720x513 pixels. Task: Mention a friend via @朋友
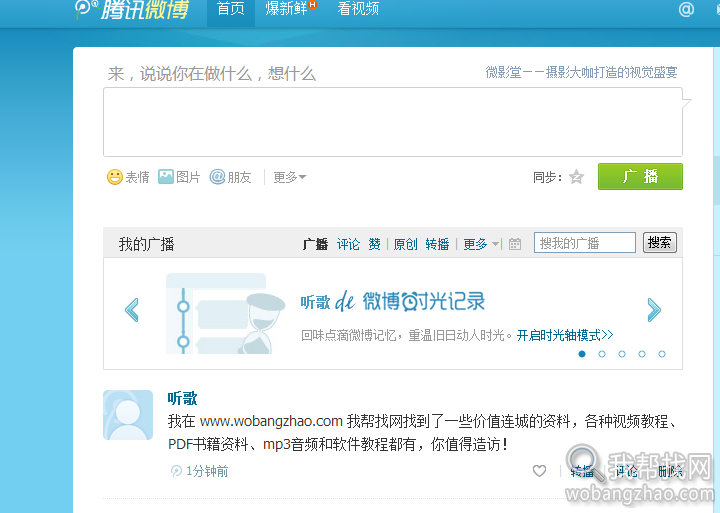[x=231, y=177]
